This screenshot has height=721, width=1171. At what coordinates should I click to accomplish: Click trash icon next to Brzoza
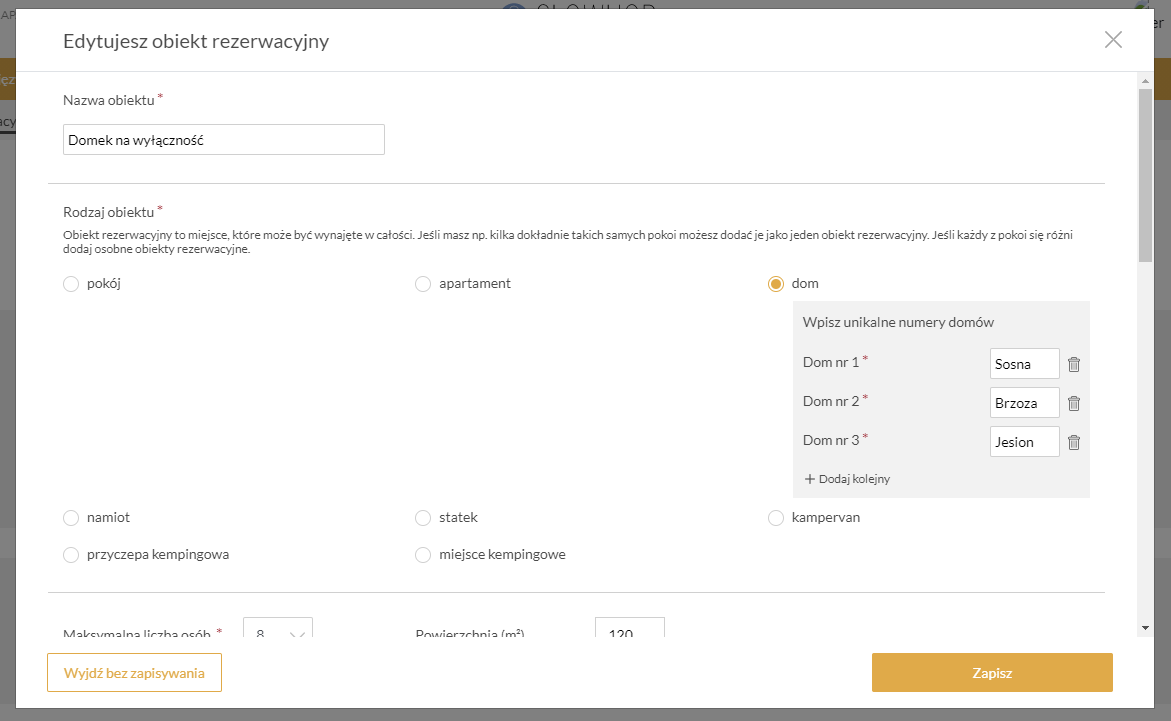(x=1074, y=404)
